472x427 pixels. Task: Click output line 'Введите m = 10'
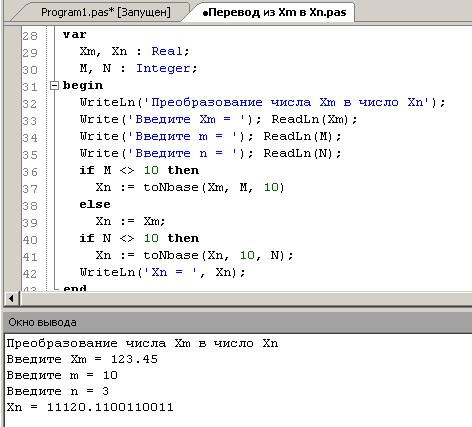pos(62,375)
